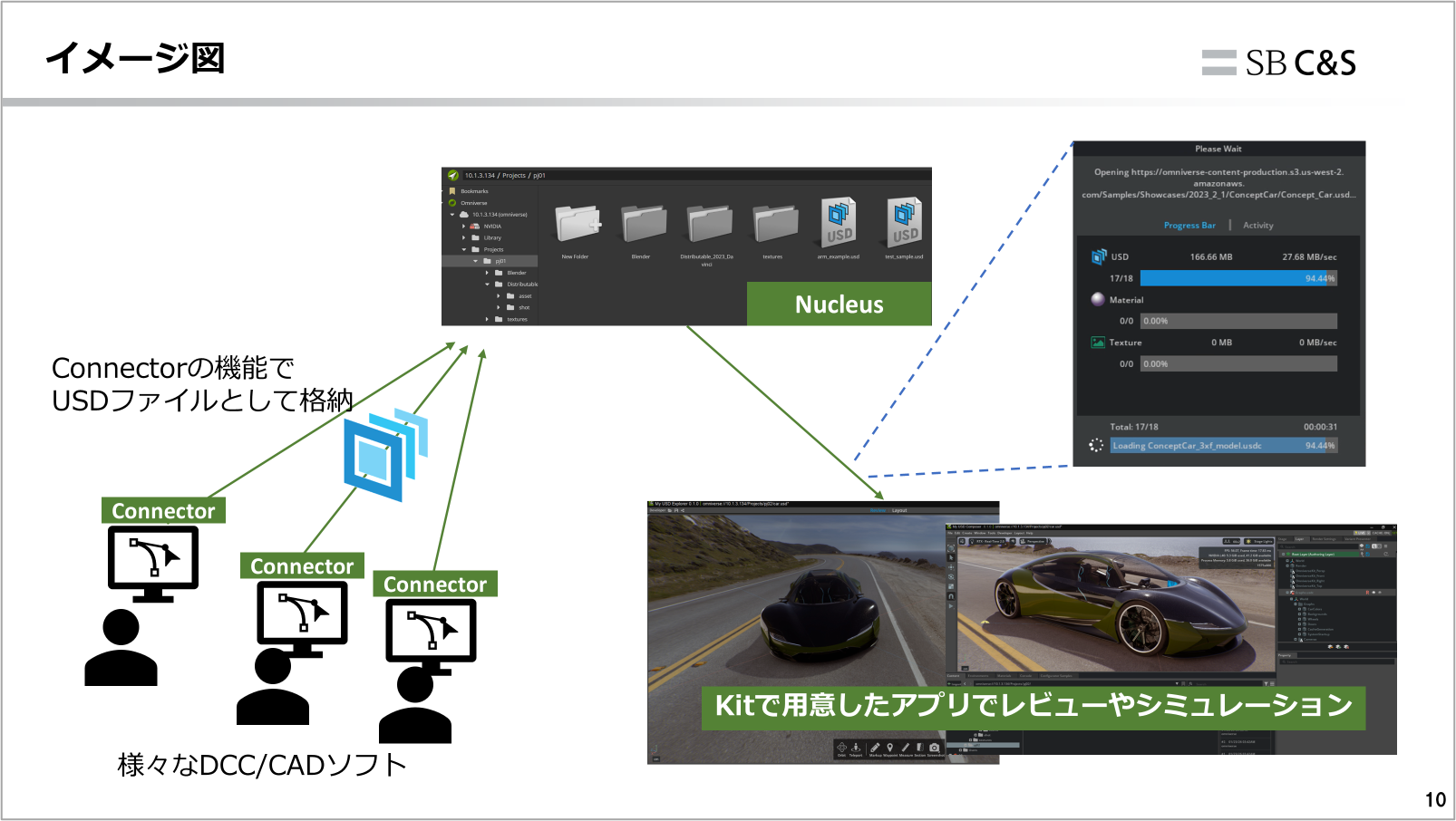Select the Teleport tool in the viewport toolbar

[856, 748]
